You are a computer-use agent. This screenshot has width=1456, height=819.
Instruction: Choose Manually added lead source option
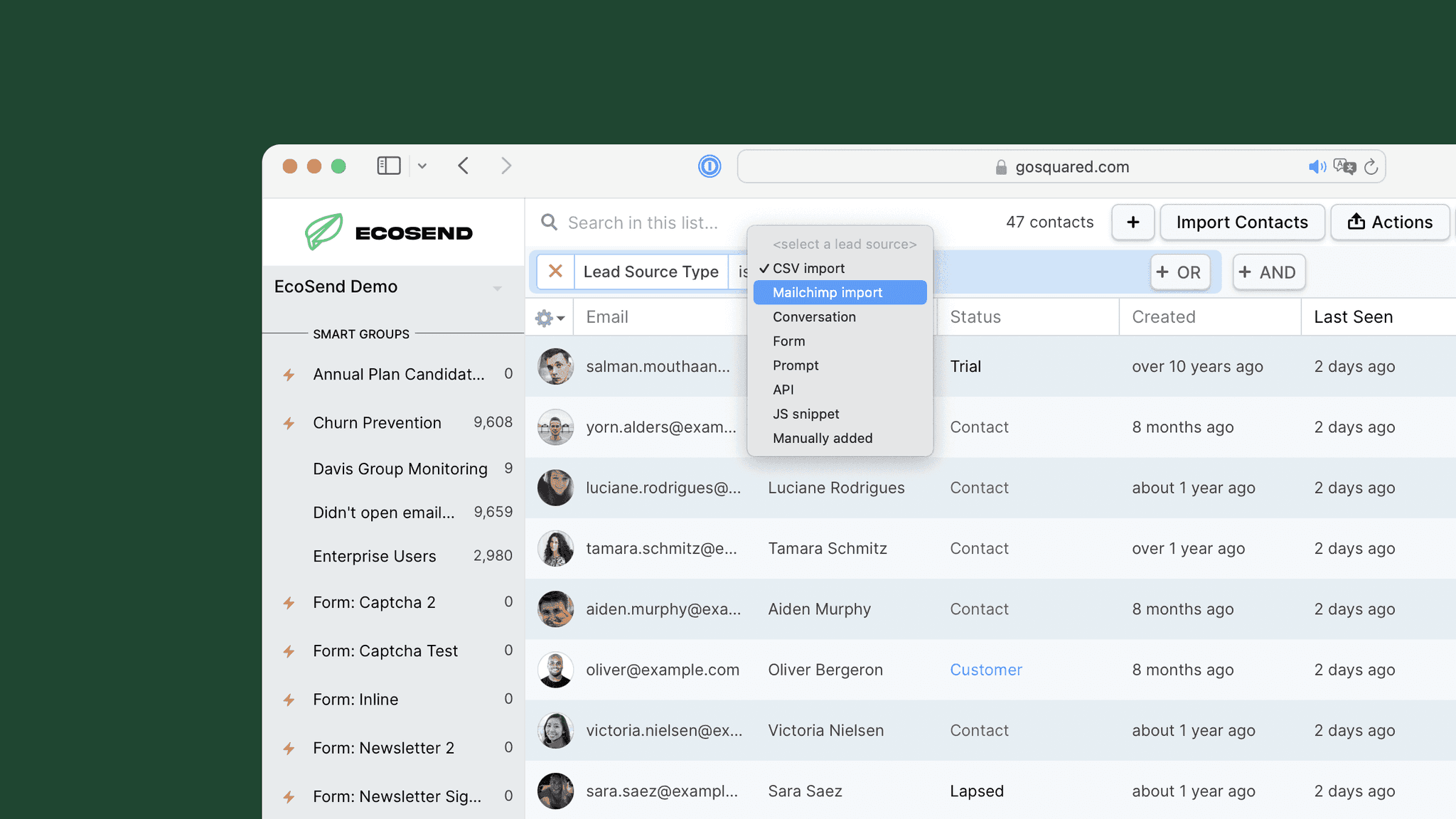(840, 438)
